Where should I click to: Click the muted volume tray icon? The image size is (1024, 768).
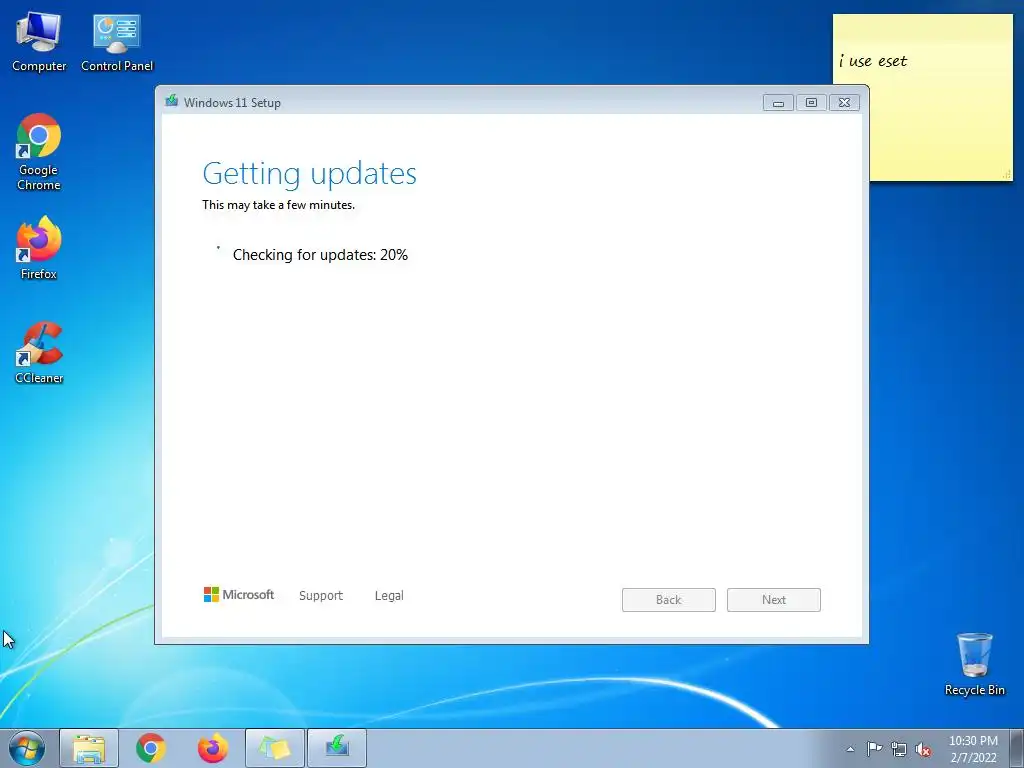click(x=923, y=749)
